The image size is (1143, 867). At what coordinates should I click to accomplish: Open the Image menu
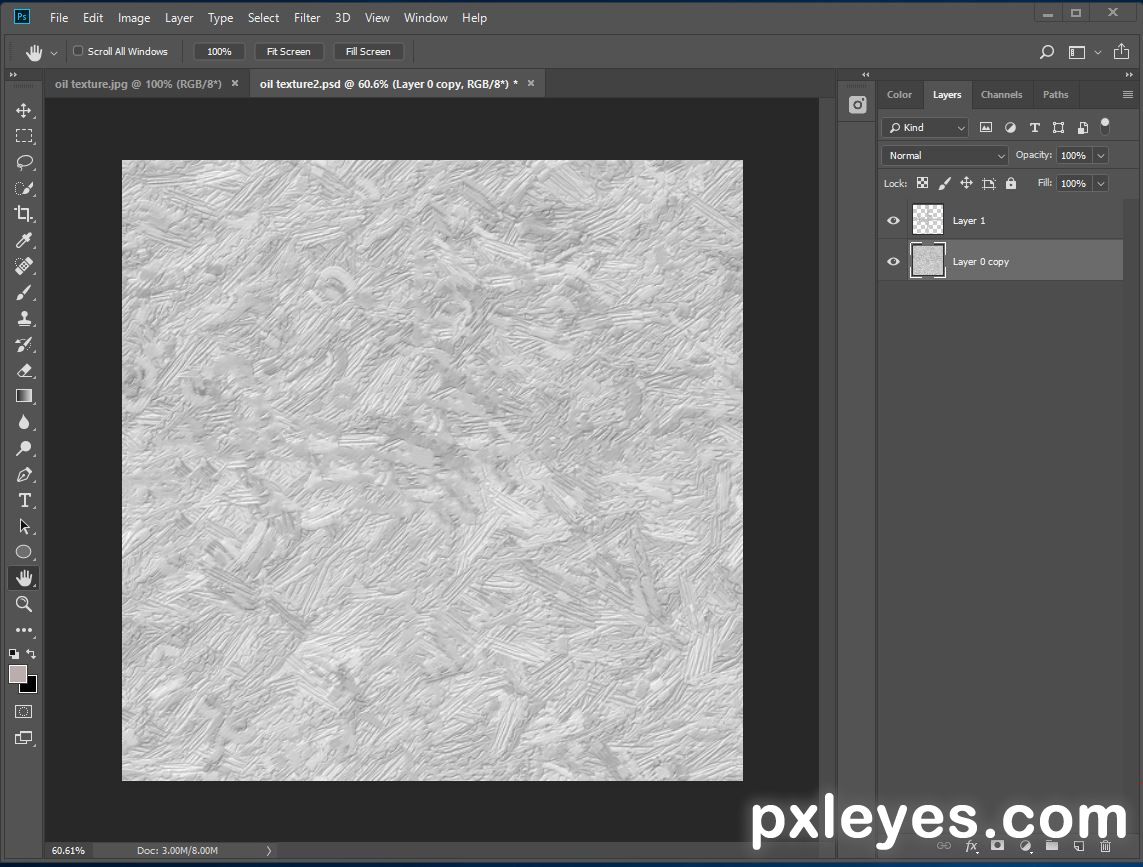coord(133,18)
